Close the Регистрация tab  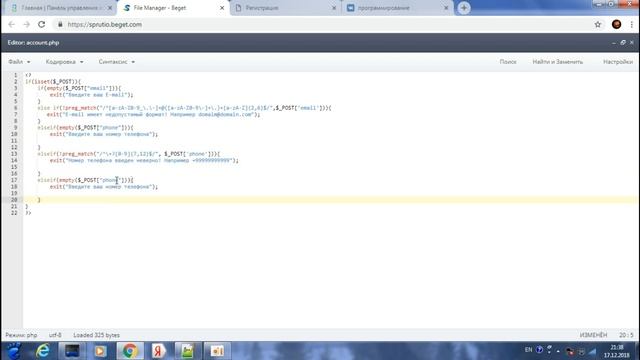click(x=334, y=8)
